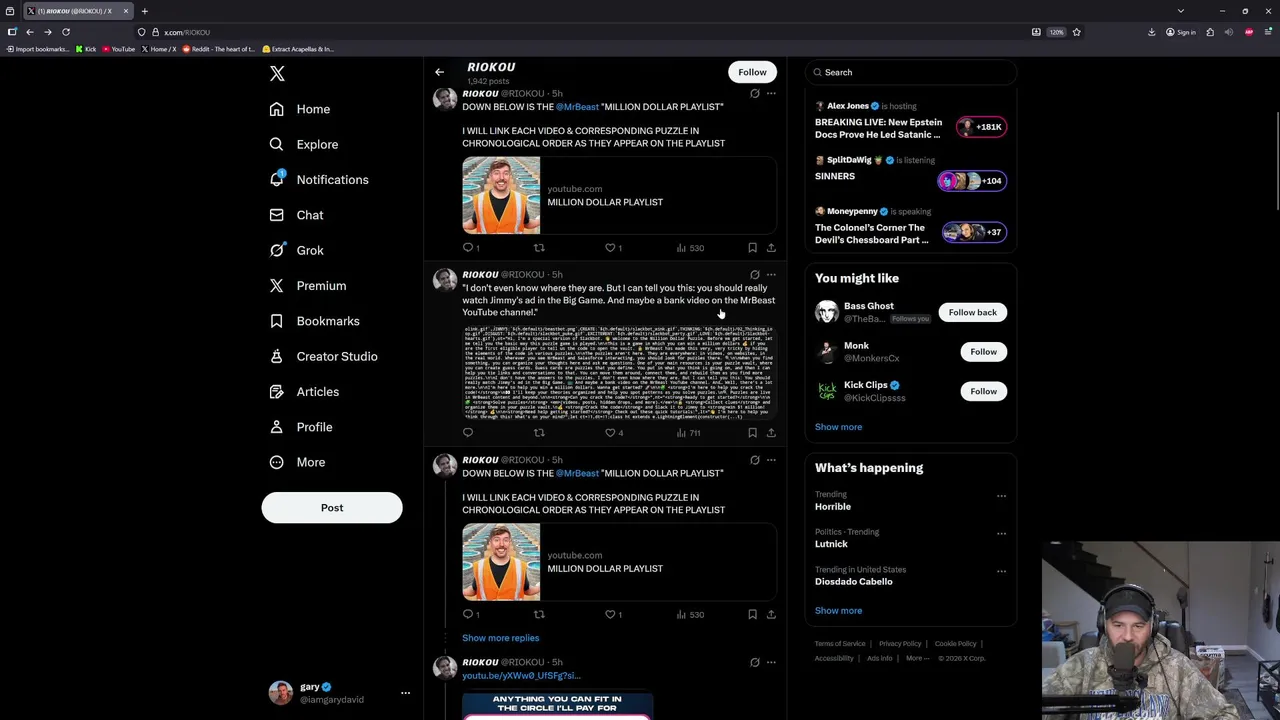Open the Kick bookmark in bookmarks bar
Image resolution: width=1280 pixels, height=720 pixels.
click(x=86, y=49)
